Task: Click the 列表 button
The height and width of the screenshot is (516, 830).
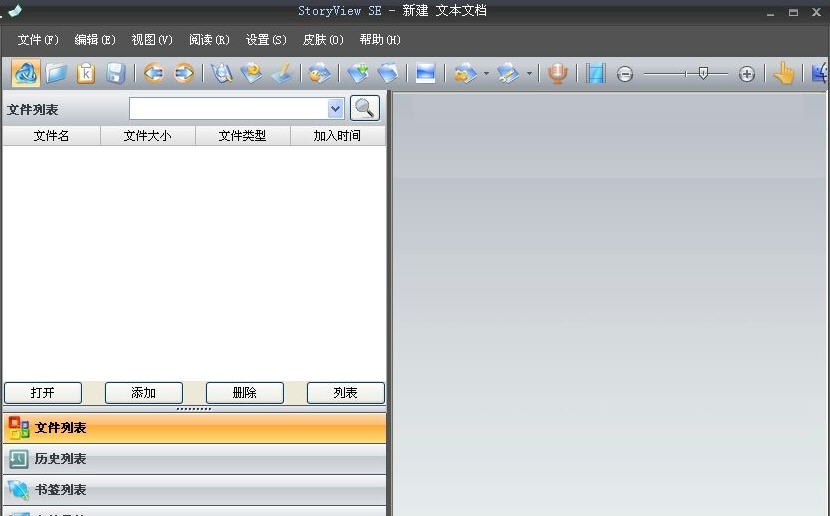Action: coord(346,393)
